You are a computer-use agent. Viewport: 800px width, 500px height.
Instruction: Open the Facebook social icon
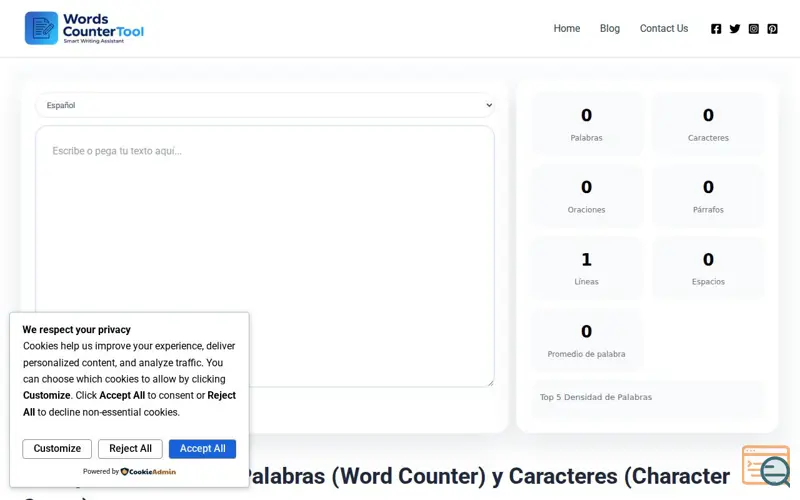coord(716,29)
